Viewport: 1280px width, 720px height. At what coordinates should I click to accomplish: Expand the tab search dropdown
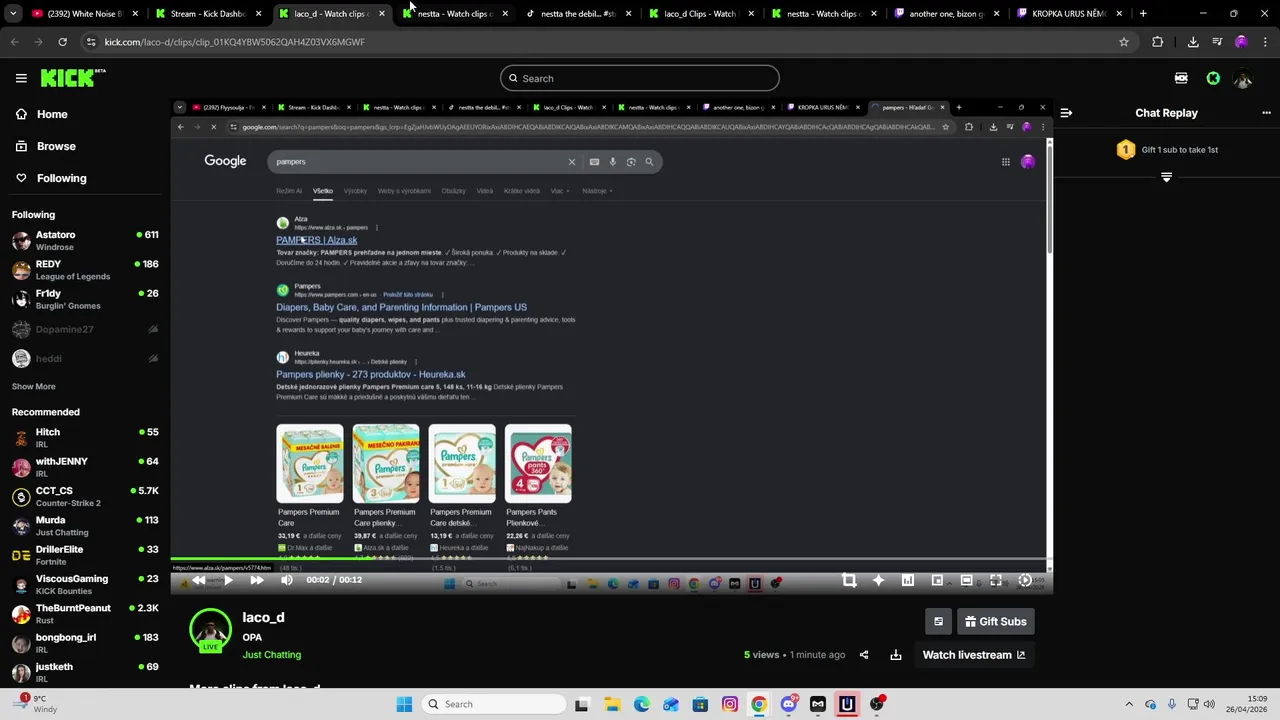[x=13, y=14]
